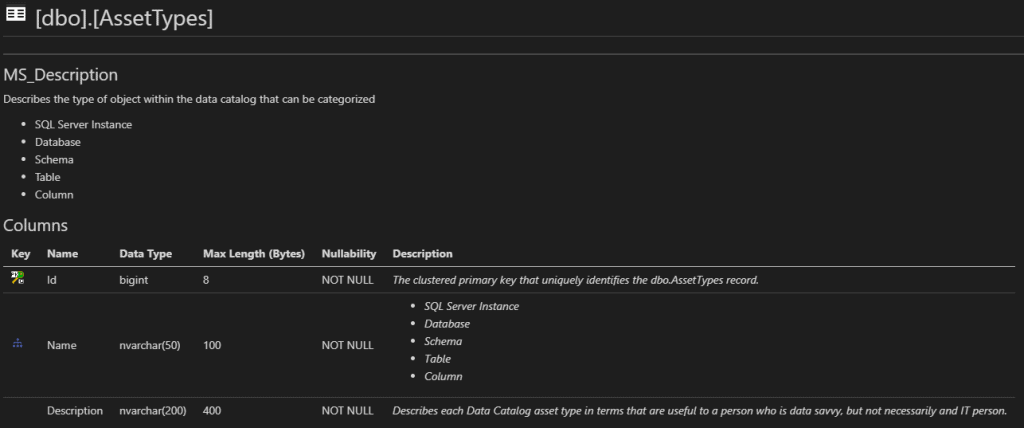
Task: Click the Key column header
Action: coord(21,254)
